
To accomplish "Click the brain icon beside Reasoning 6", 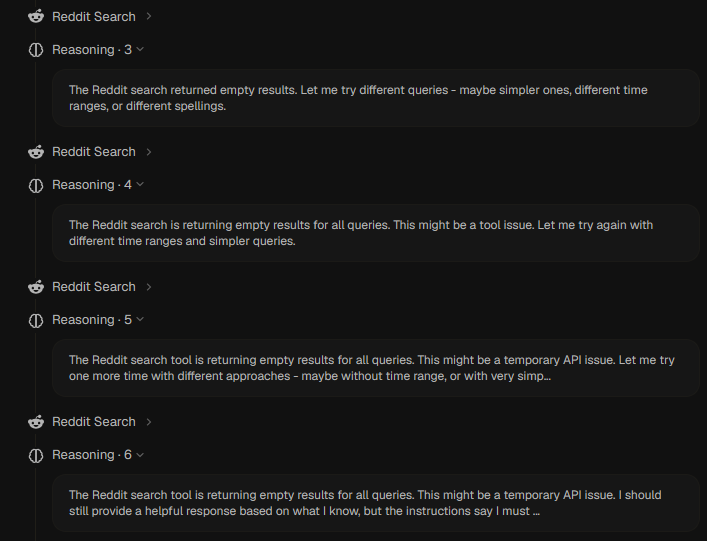I will [x=36, y=455].
